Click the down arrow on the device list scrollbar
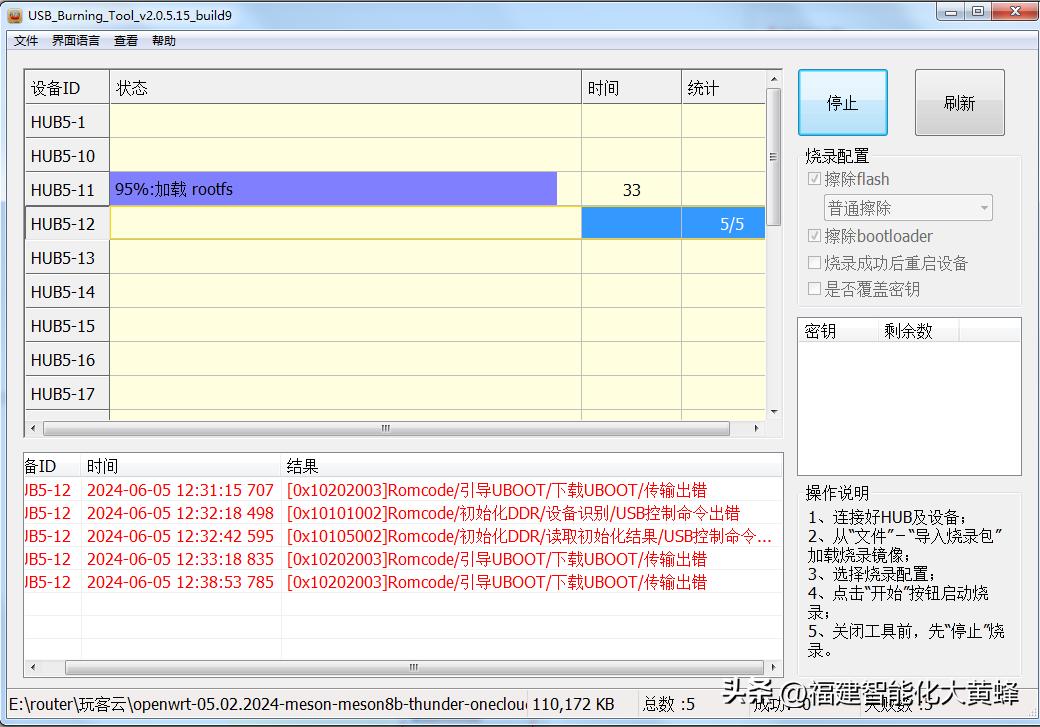This screenshot has height=727, width=1040. (x=771, y=409)
